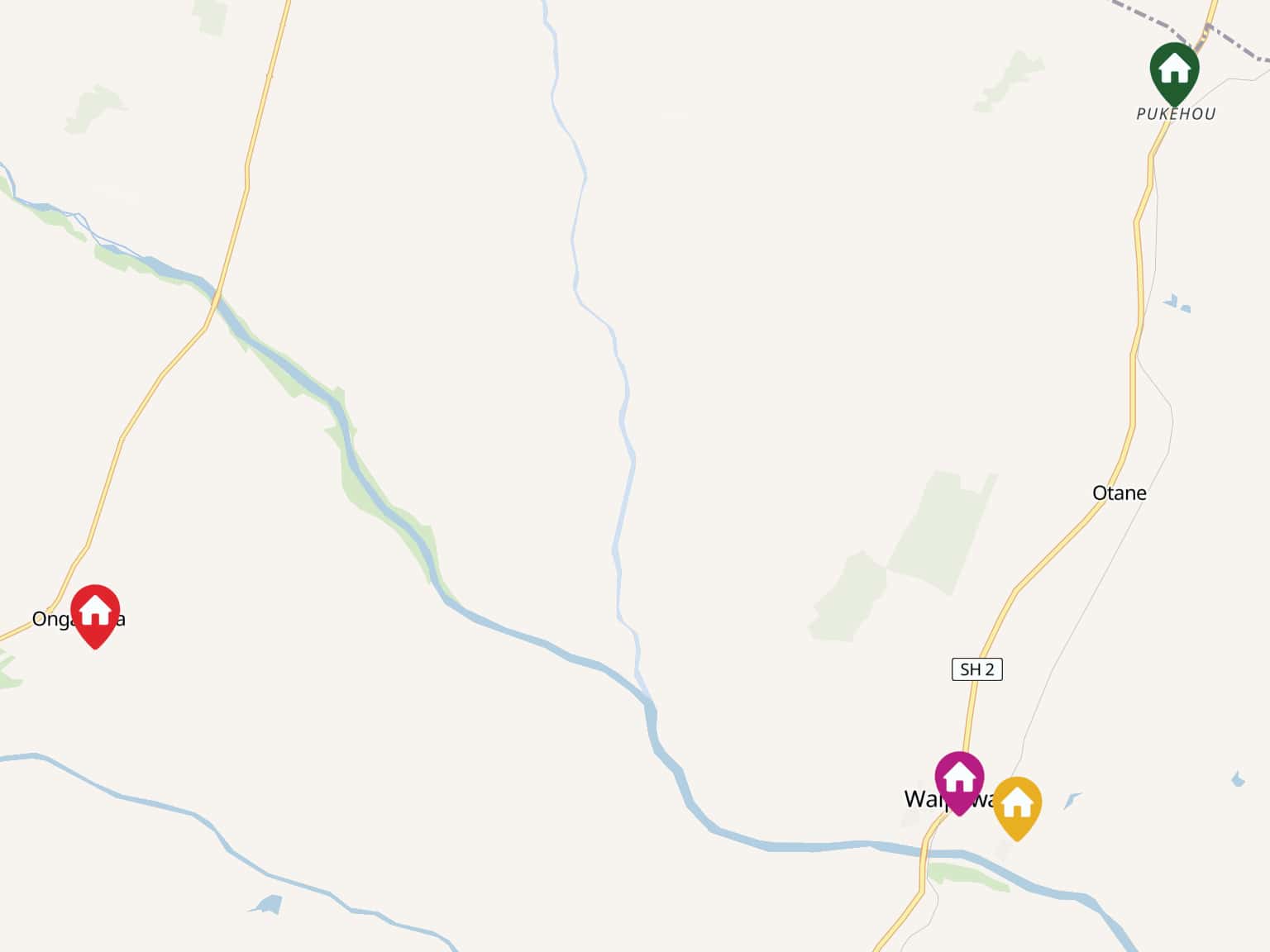Select the pale green patch in the top-left
This screenshot has width=1270, height=952.
click(x=95, y=109)
